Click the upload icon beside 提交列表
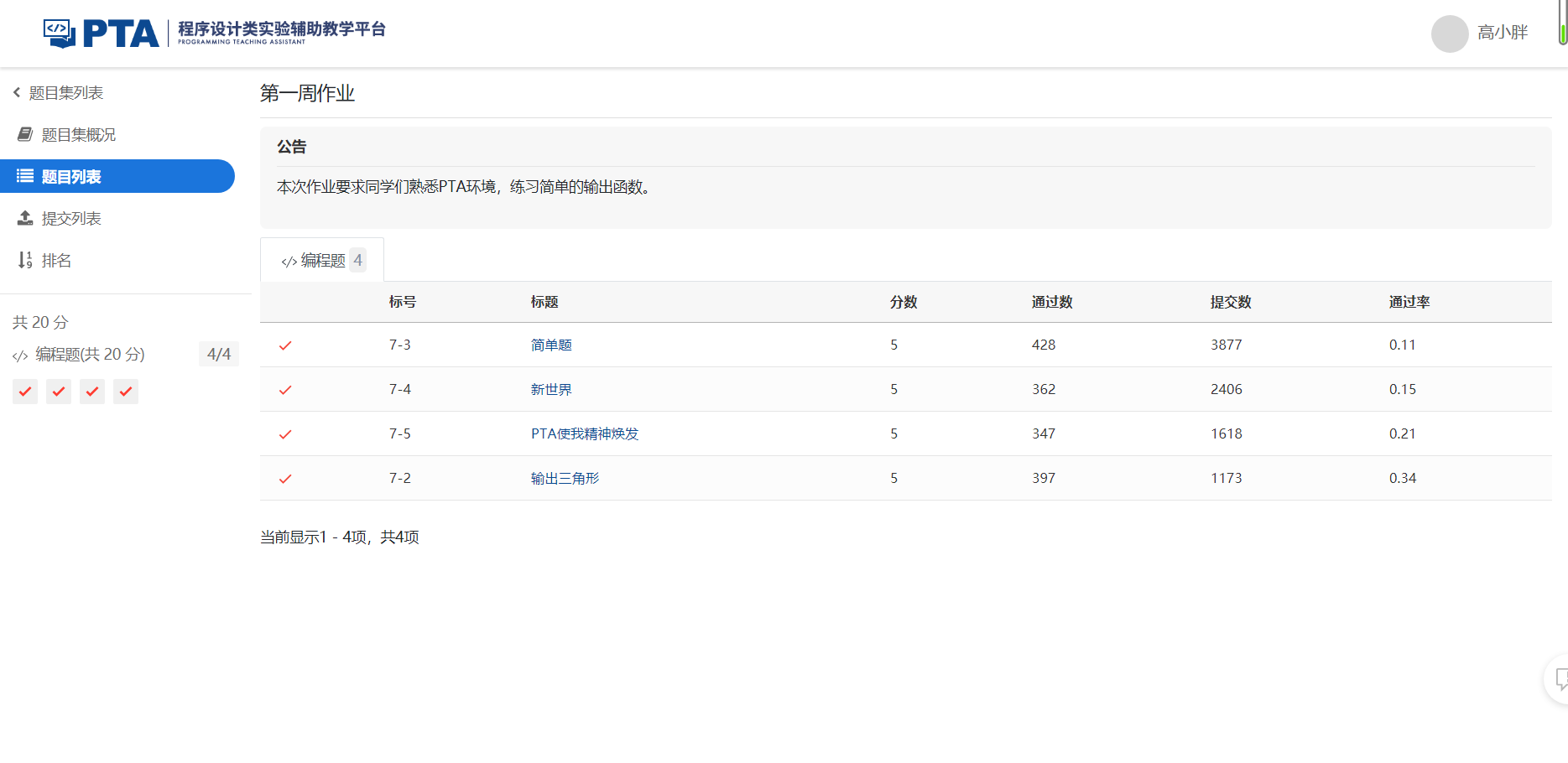 click(25, 218)
